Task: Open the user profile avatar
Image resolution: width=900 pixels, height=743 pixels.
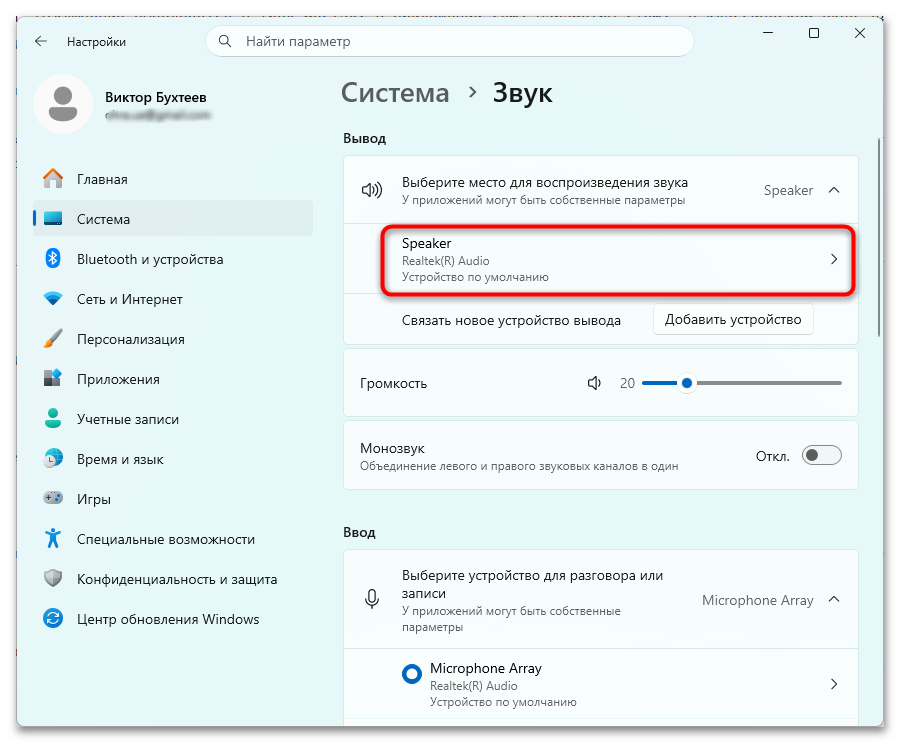Action: point(63,104)
